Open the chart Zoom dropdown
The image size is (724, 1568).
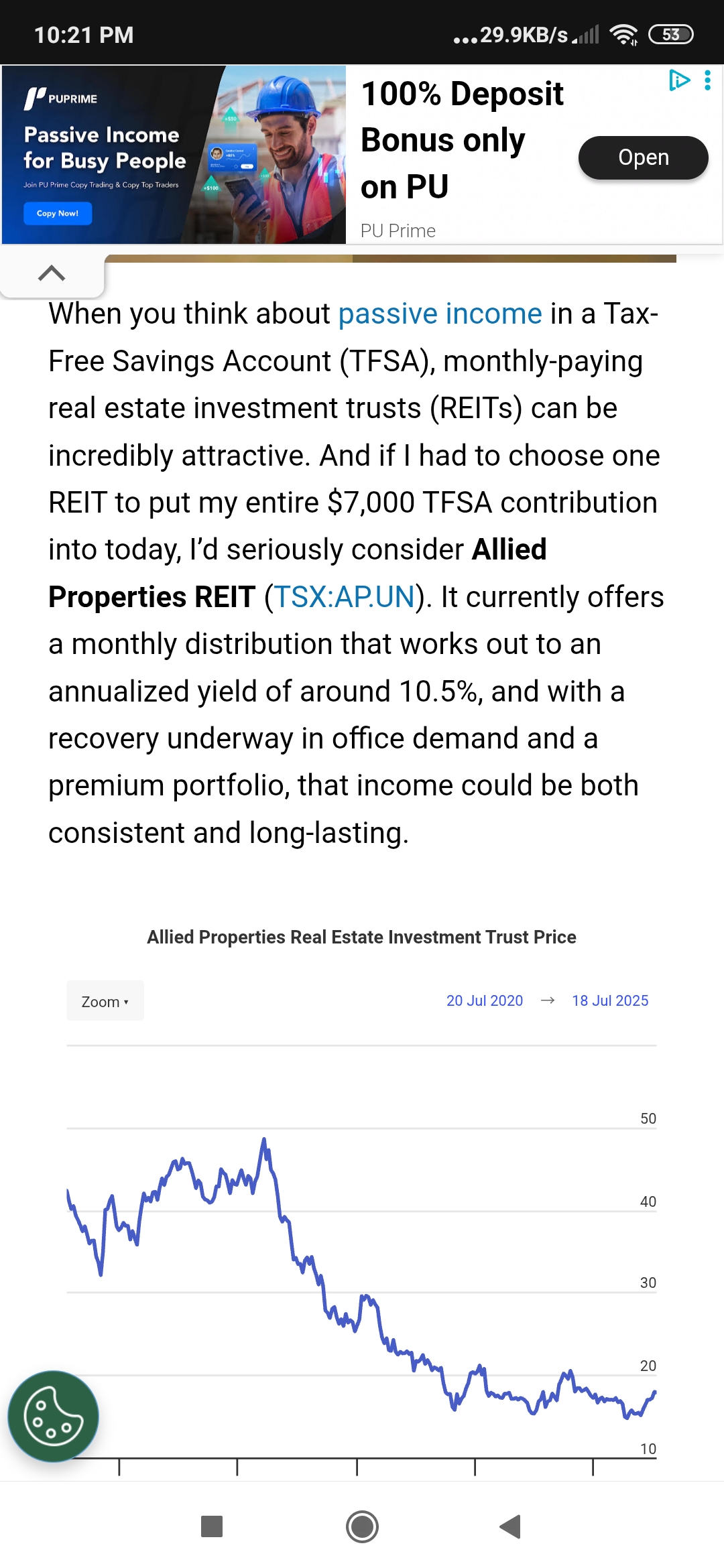(x=105, y=1001)
